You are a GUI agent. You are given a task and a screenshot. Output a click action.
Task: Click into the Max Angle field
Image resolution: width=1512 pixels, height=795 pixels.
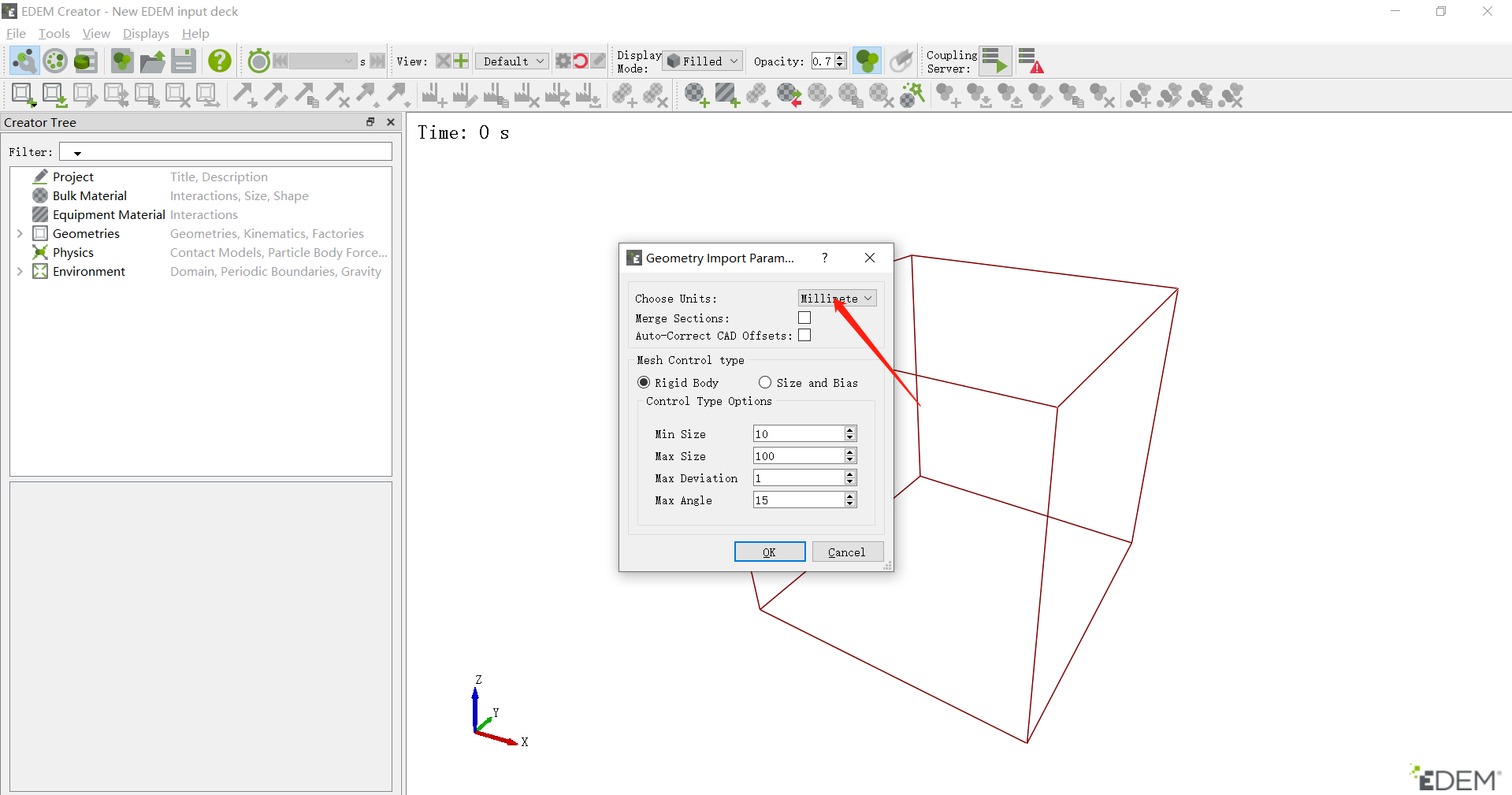798,500
